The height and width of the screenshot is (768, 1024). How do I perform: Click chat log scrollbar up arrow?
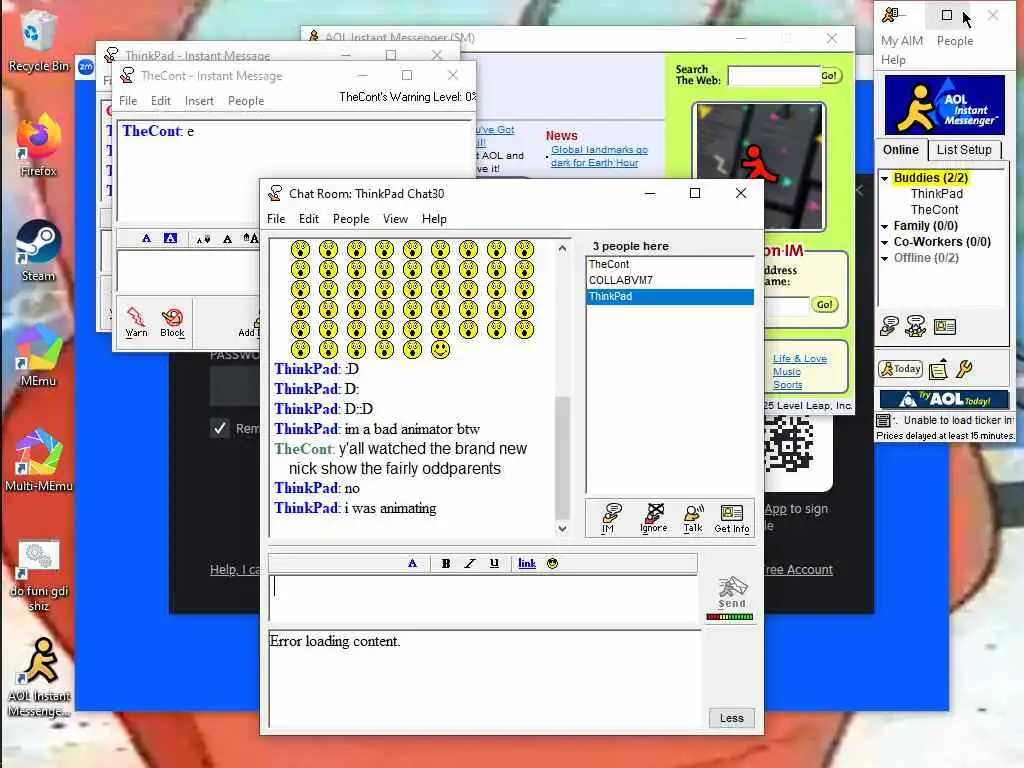click(x=562, y=248)
